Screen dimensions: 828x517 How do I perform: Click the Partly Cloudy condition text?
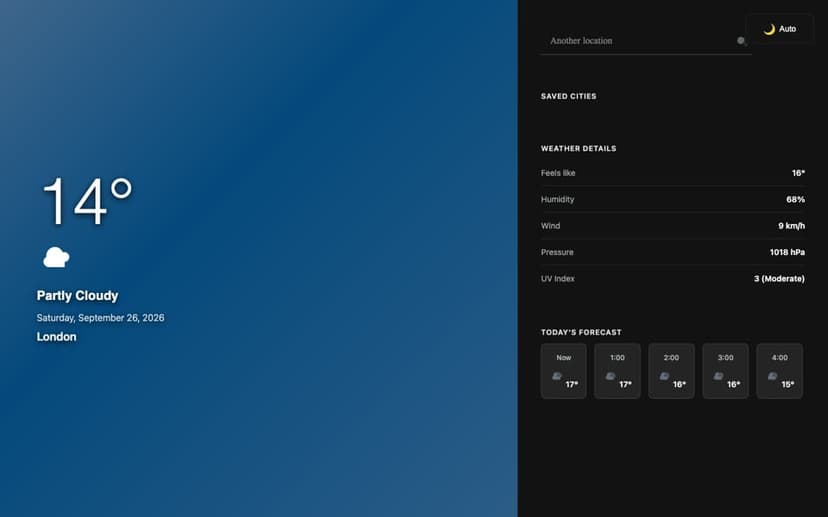[x=77, y=296]
